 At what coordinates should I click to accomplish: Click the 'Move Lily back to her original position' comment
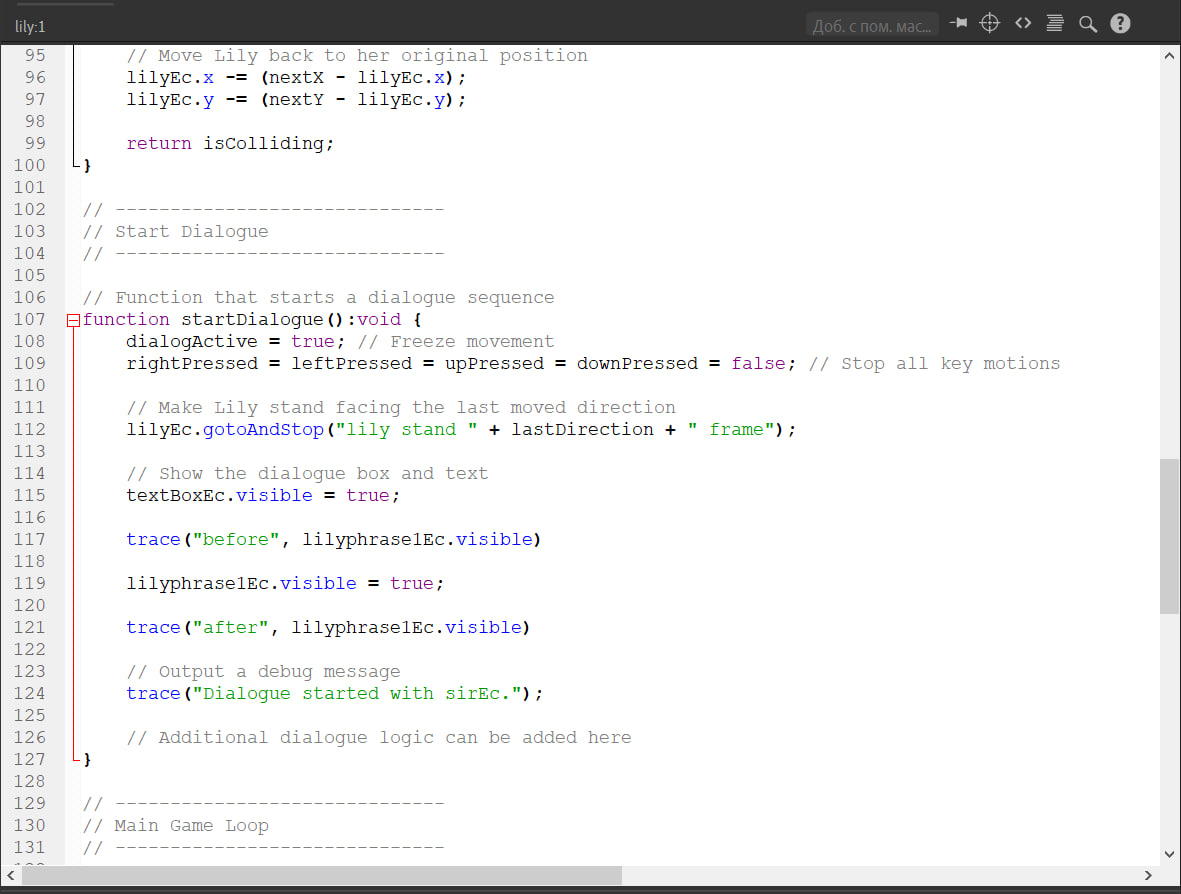(x=373, y=56)
